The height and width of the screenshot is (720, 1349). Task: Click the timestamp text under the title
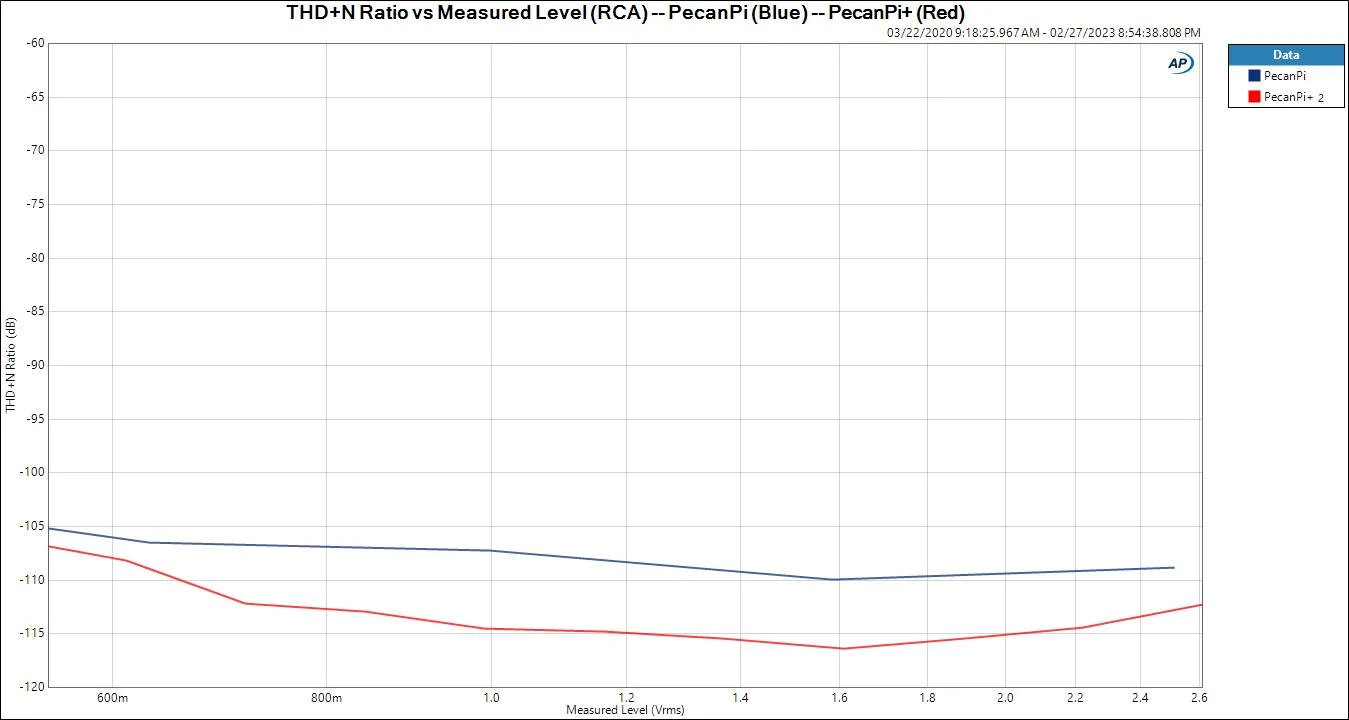[x=1043, y=32]
